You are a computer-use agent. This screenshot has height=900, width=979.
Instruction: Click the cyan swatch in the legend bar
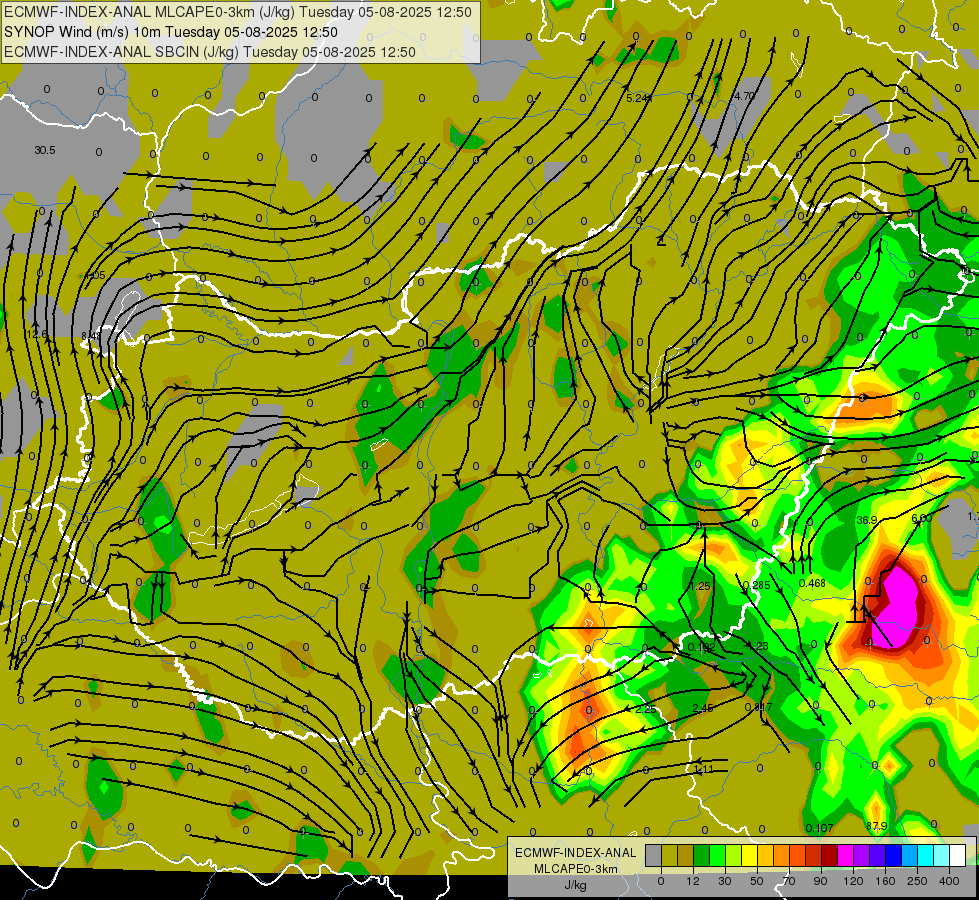click(926, 855)
